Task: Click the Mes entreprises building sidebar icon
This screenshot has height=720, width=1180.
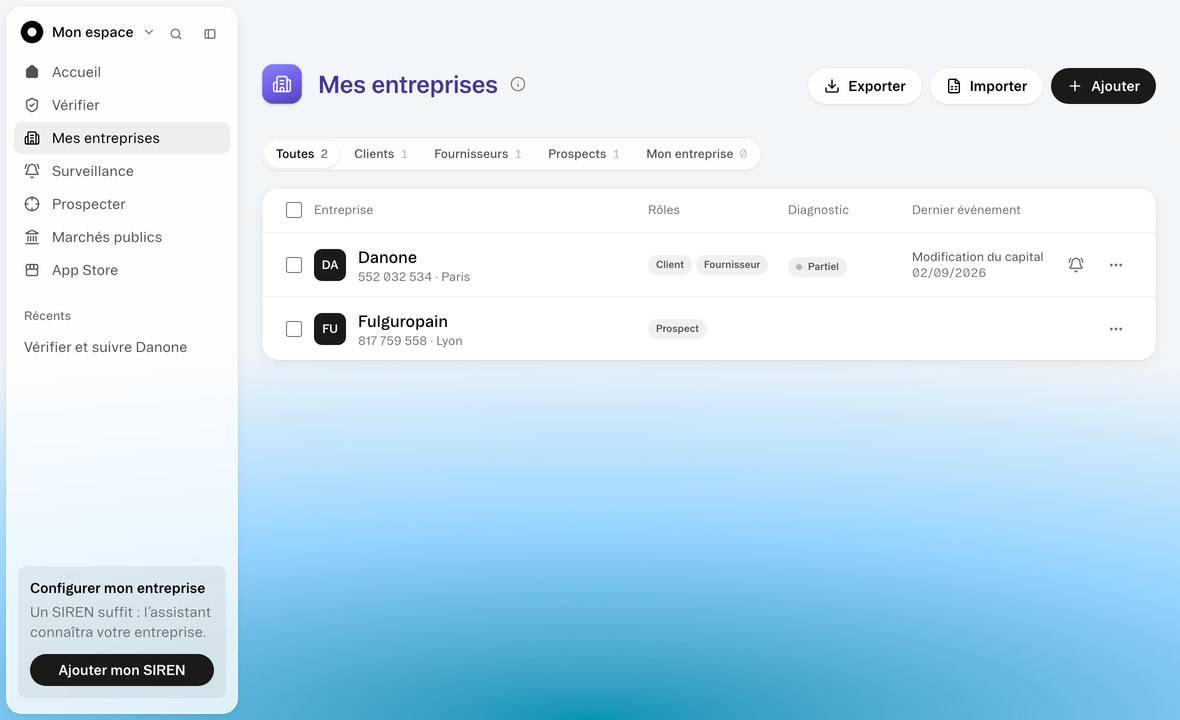Action: (32, 138)
